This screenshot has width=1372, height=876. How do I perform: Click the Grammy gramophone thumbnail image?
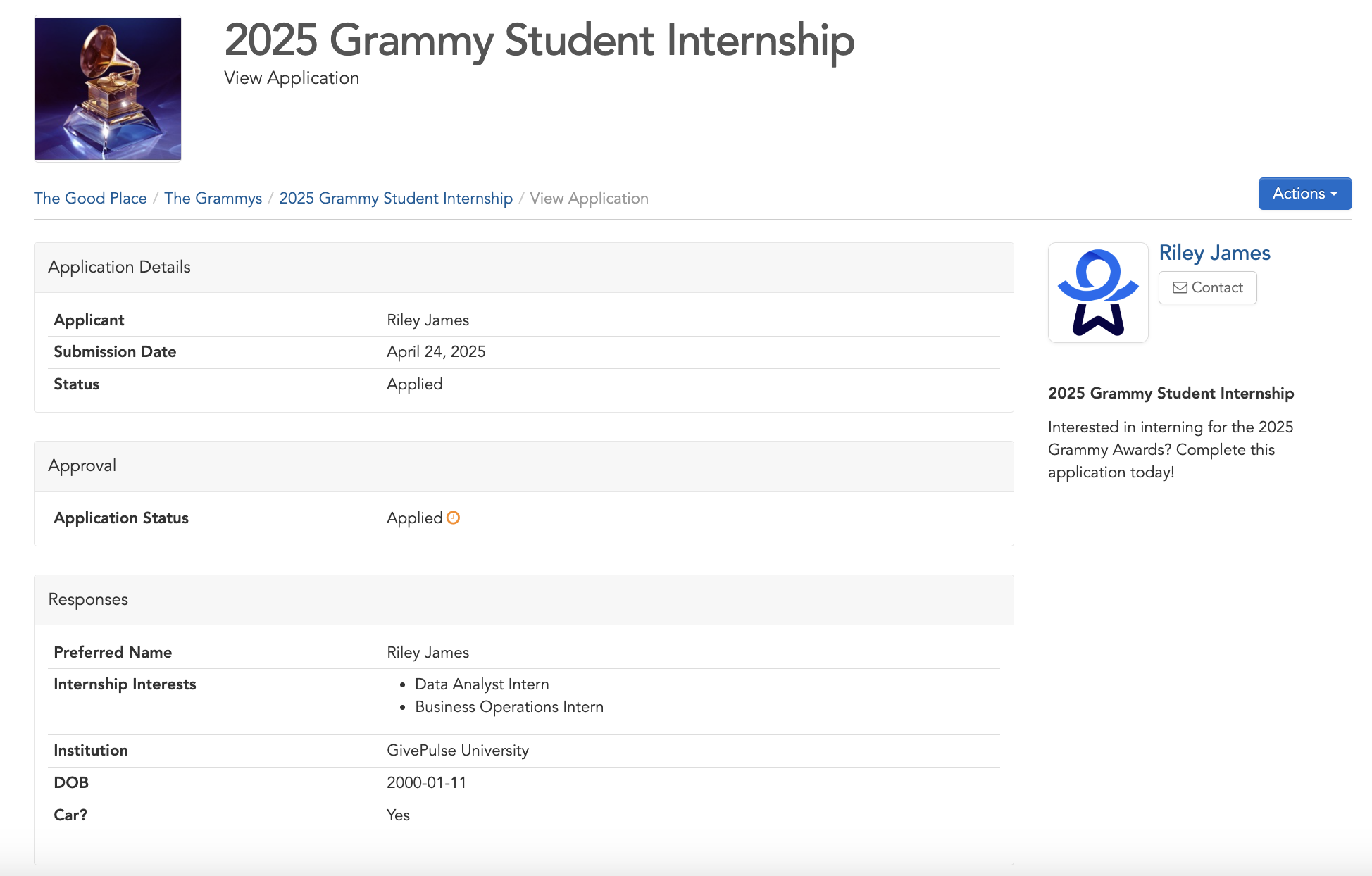tap(108, 89)
